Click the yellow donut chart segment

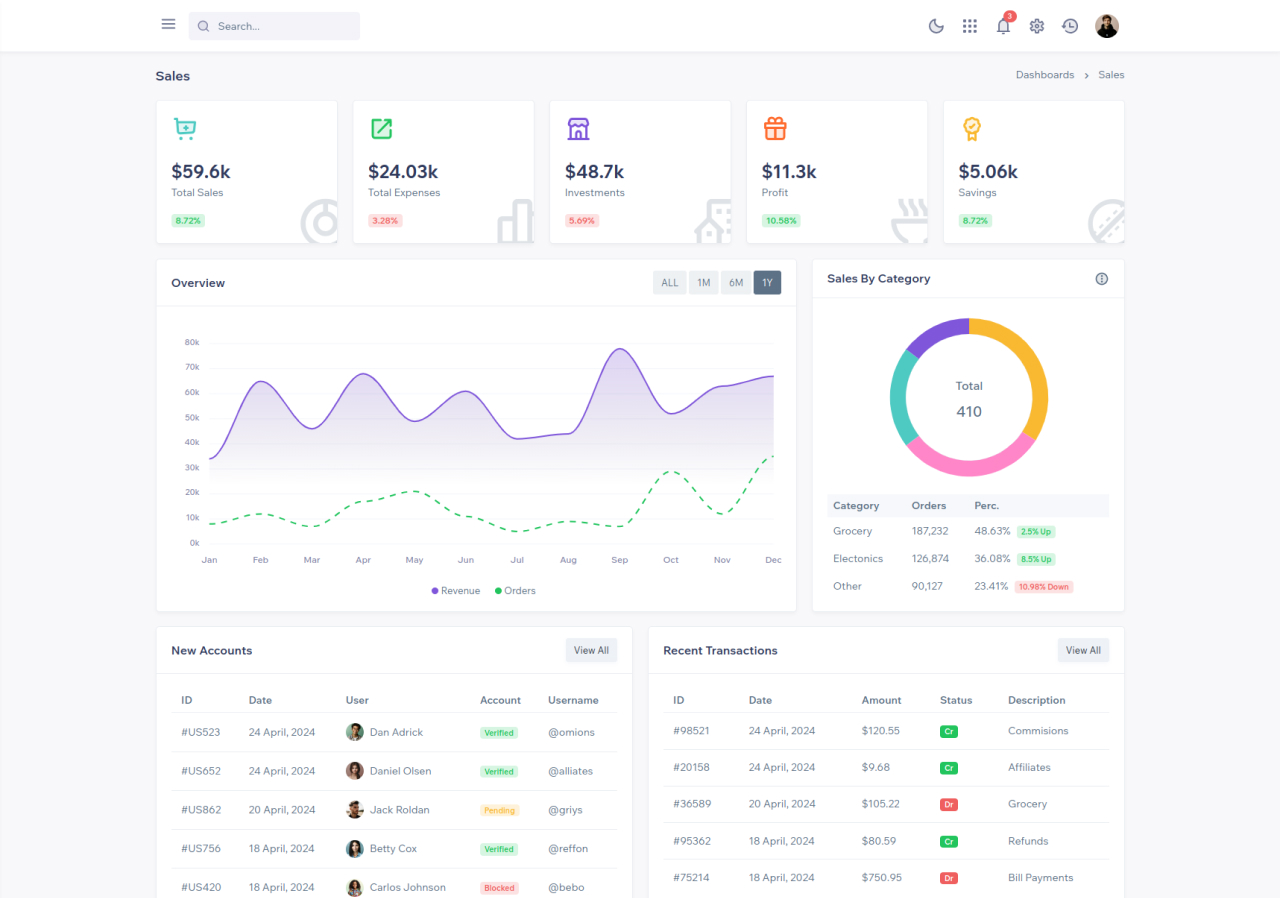click(x=1036, y=375)
